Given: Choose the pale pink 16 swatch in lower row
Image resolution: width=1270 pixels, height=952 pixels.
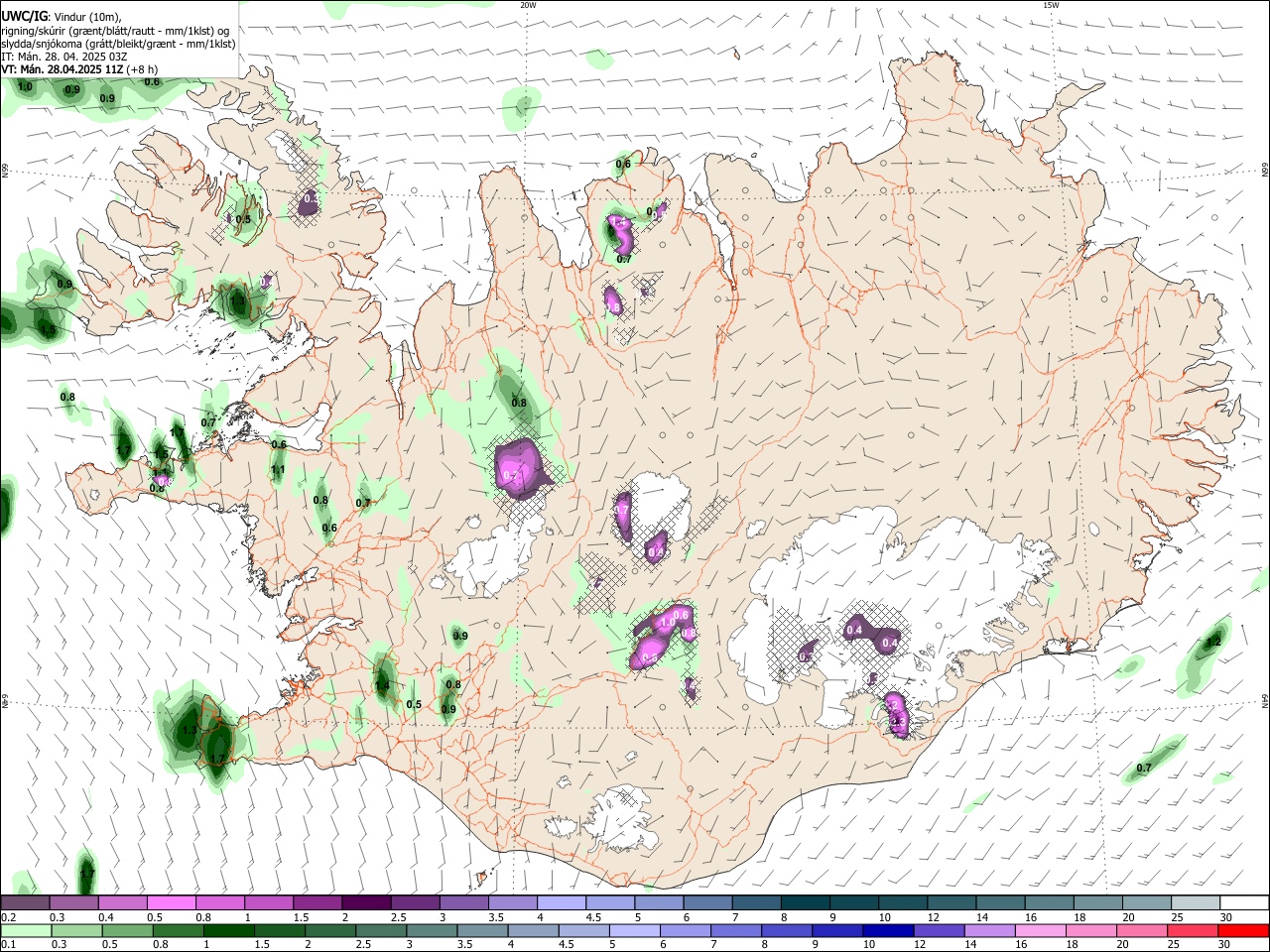Looking at the screenshot, I should pos(1041,930).
